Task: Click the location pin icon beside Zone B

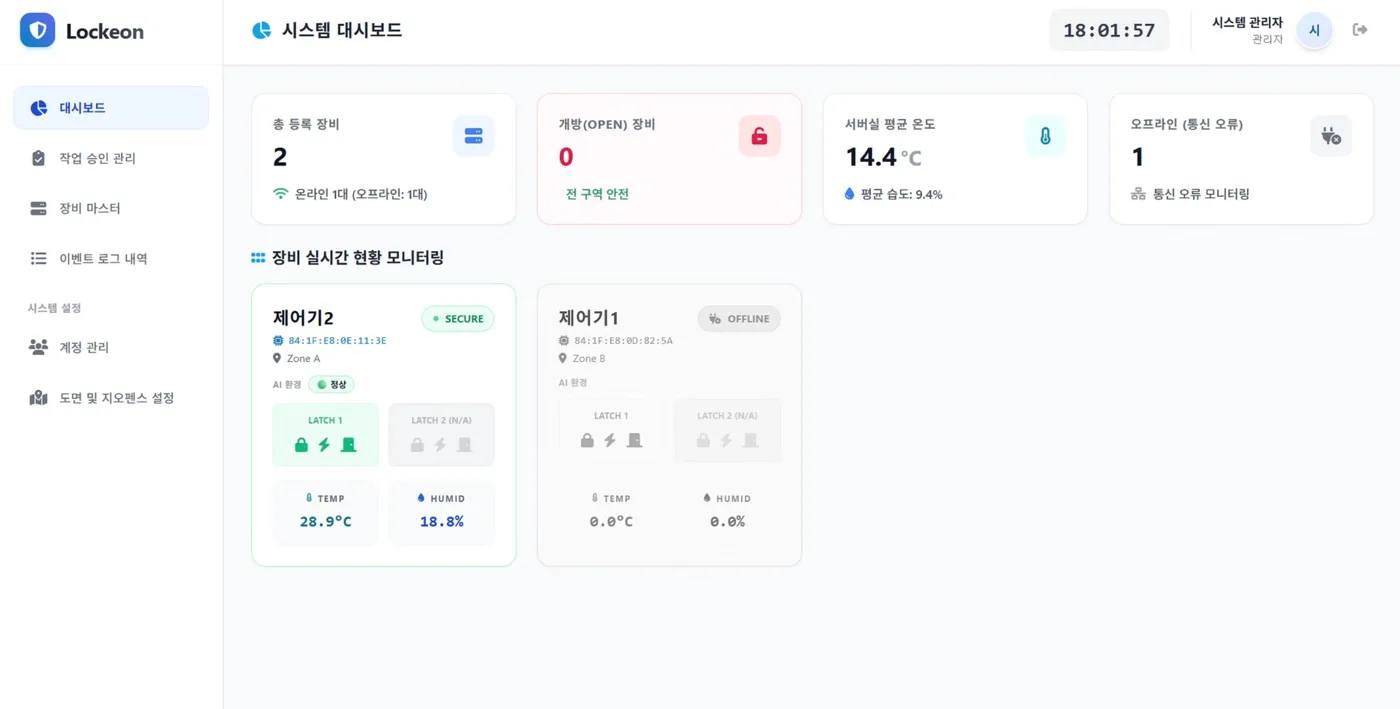Action: click(x=563, y=358)
